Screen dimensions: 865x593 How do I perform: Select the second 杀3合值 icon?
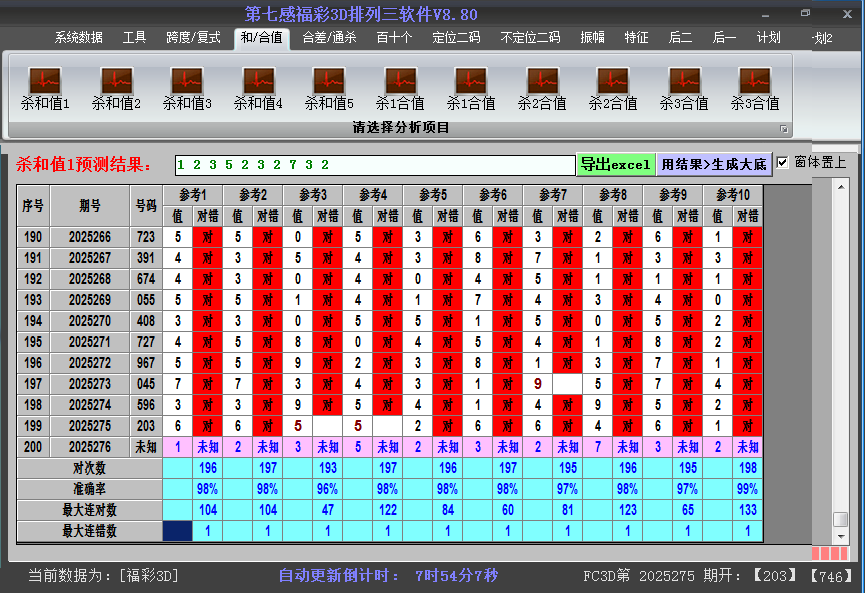click(x=755, y=85)
